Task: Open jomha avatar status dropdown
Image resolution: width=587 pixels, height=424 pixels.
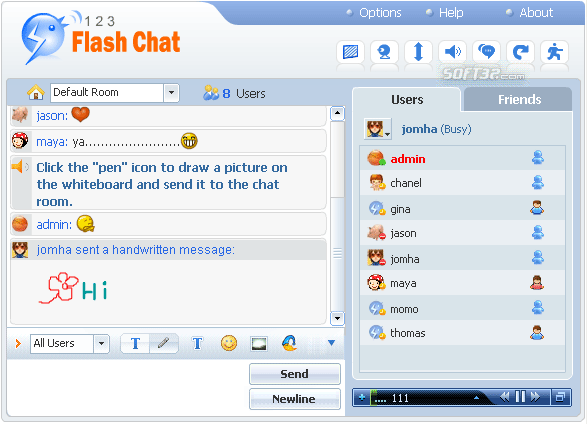Action: (378, 129)
